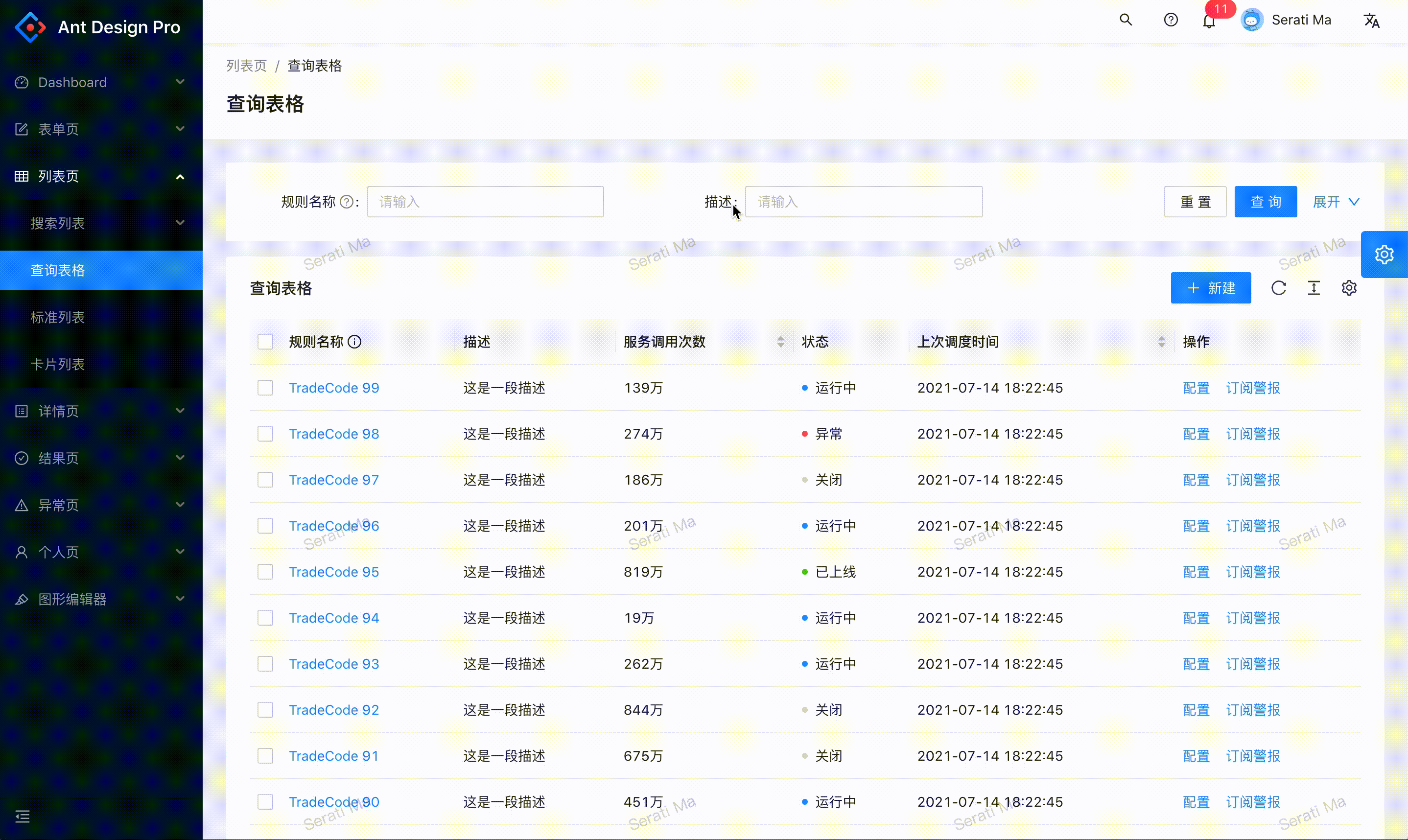This screenshot has height=840, width=1408.
Task: Open notifications bell with 11 badge
Action: coord(1209,22)
